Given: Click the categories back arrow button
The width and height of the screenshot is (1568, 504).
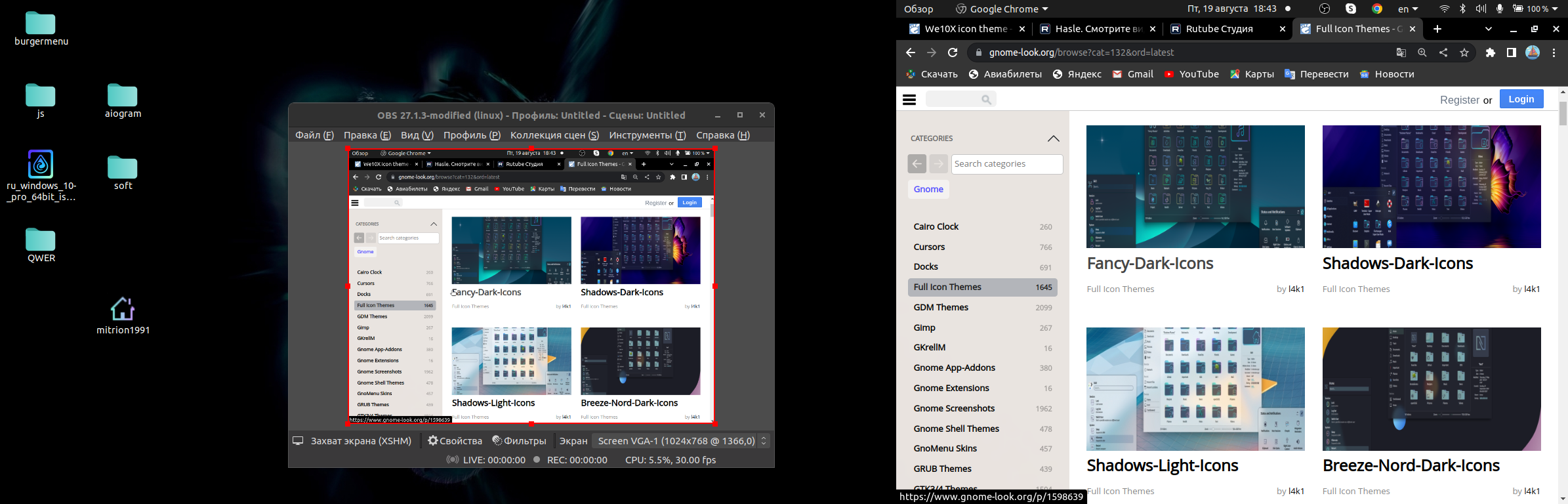Looking at the screenshot, I should pos(917,163).
